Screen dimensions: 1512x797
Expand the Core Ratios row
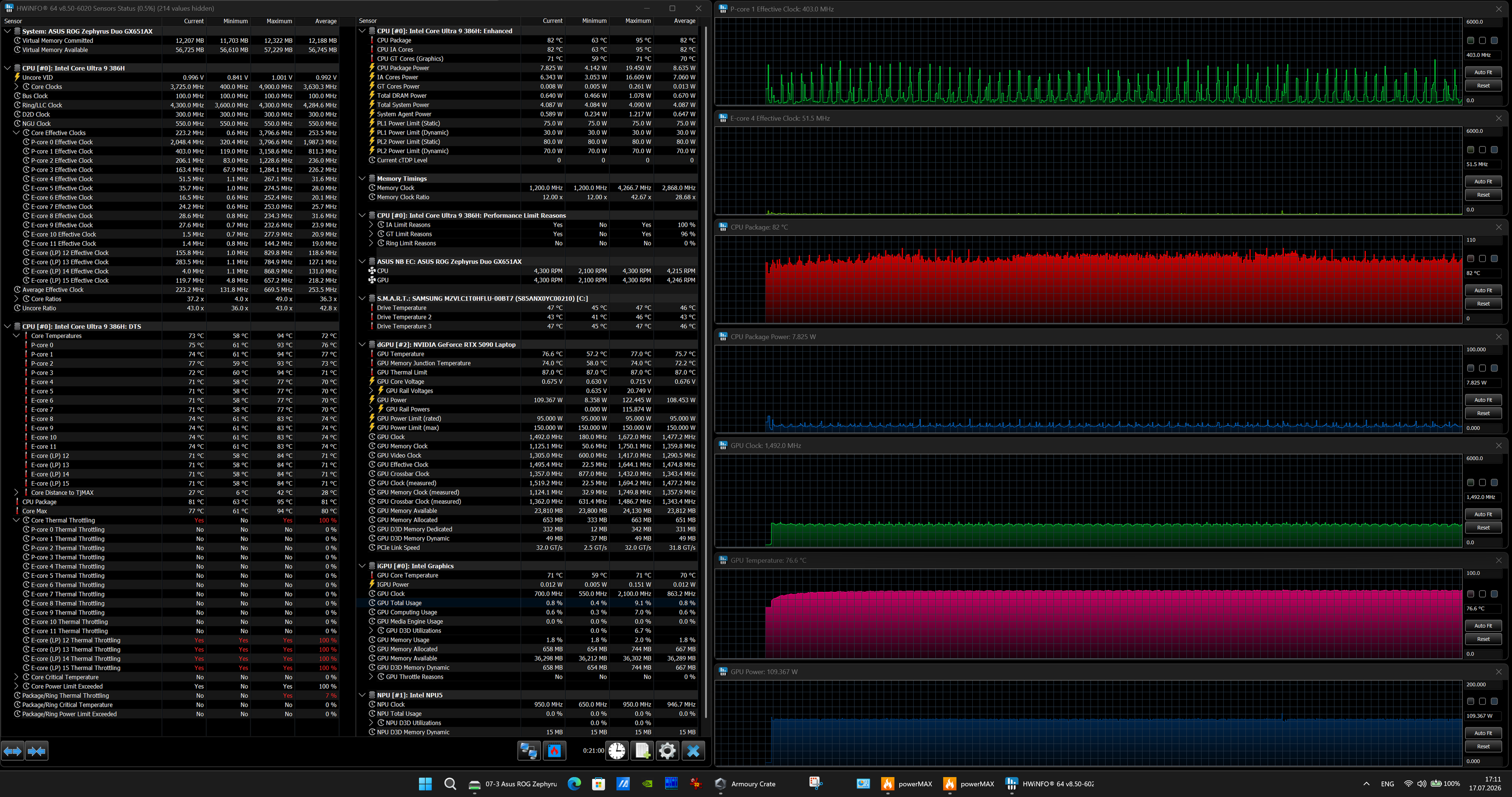(x=17, y=299)
